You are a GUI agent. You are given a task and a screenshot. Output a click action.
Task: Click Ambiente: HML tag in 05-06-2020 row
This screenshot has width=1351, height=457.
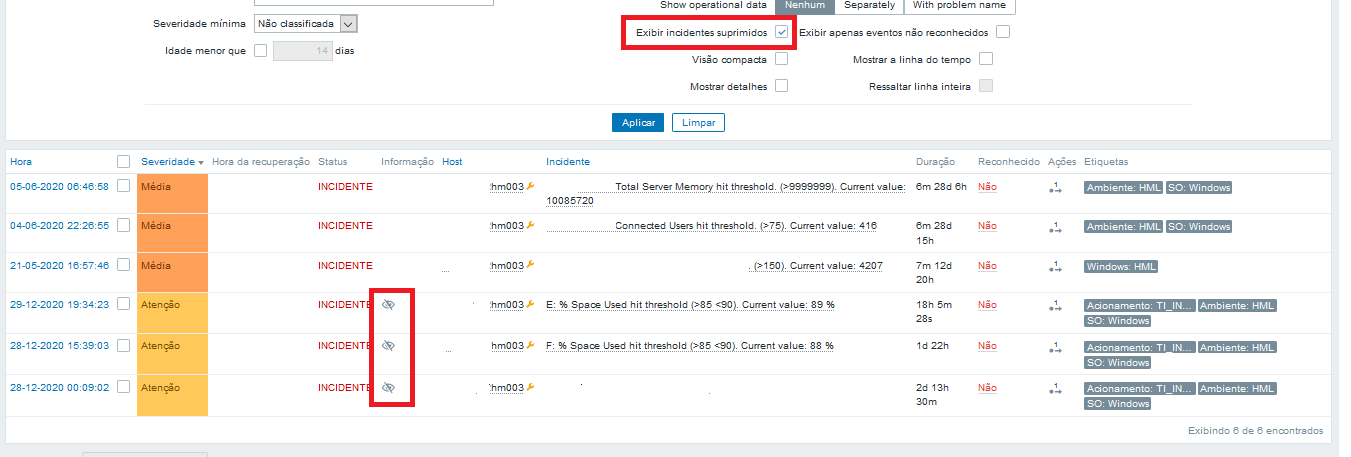(x=1123, y=187)
